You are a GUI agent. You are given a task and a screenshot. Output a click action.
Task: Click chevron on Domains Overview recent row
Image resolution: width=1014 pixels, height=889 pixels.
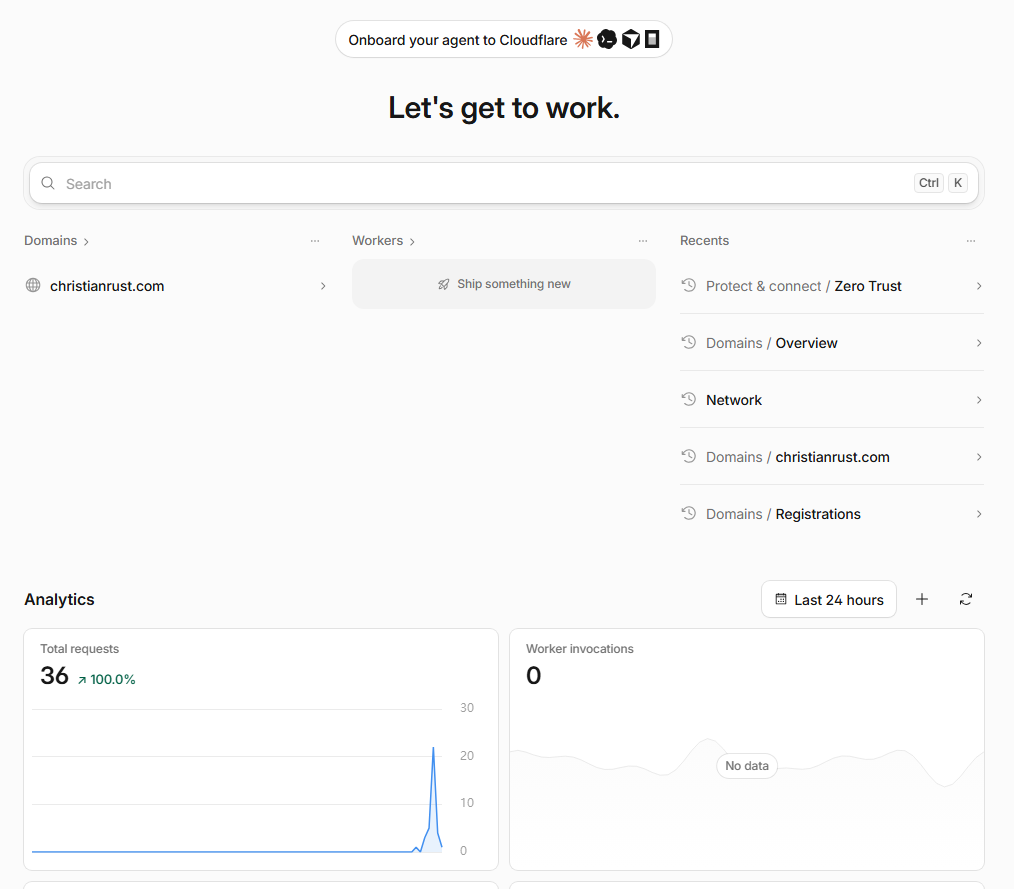pos(978,343)
